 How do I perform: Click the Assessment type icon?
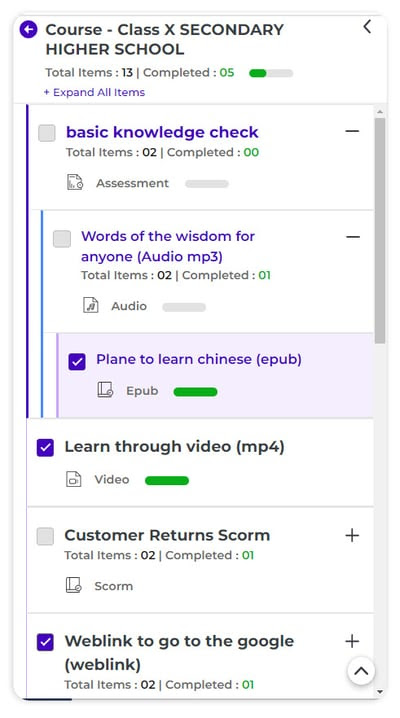pyautogui.click(x=75, y=183)
